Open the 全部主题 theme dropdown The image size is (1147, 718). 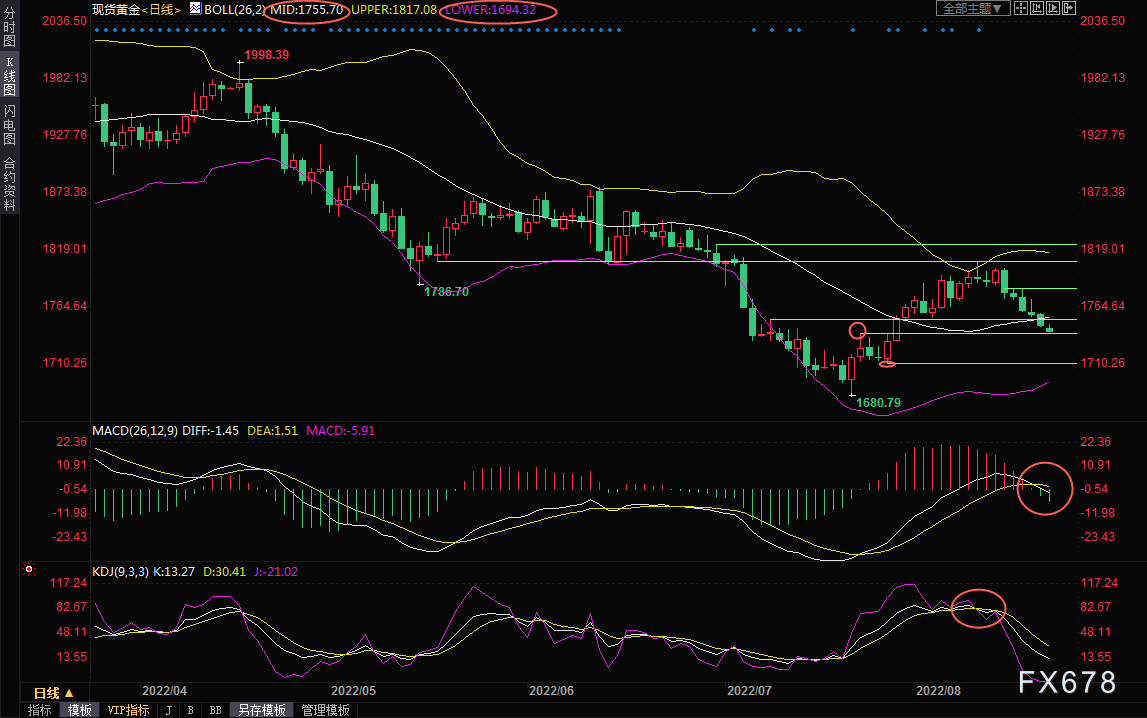coord(973,9)
